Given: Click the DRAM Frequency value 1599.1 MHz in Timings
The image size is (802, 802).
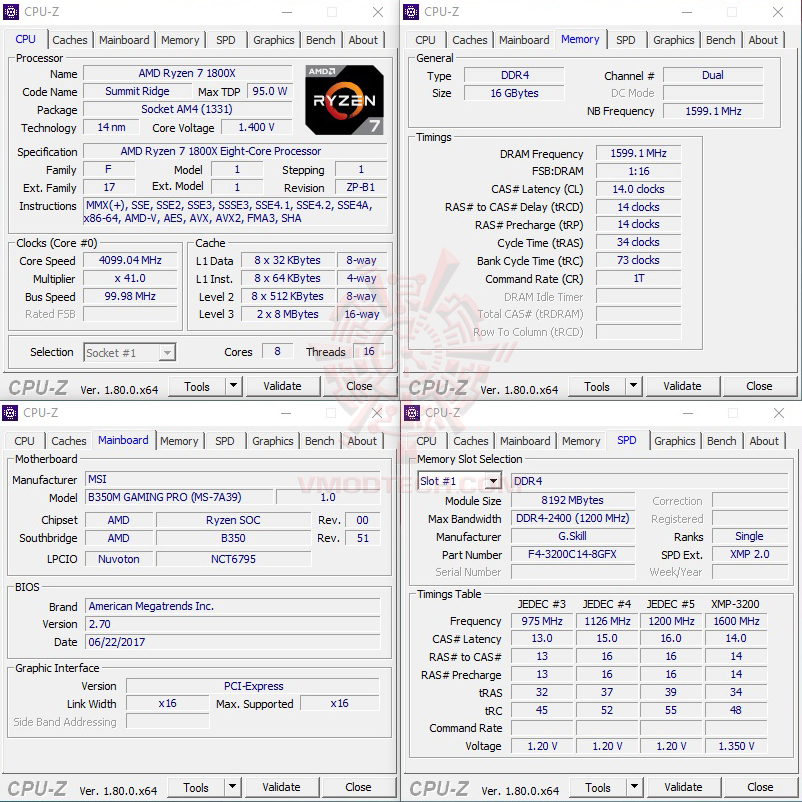Looking at the screenshot, I should pos(638,153).
